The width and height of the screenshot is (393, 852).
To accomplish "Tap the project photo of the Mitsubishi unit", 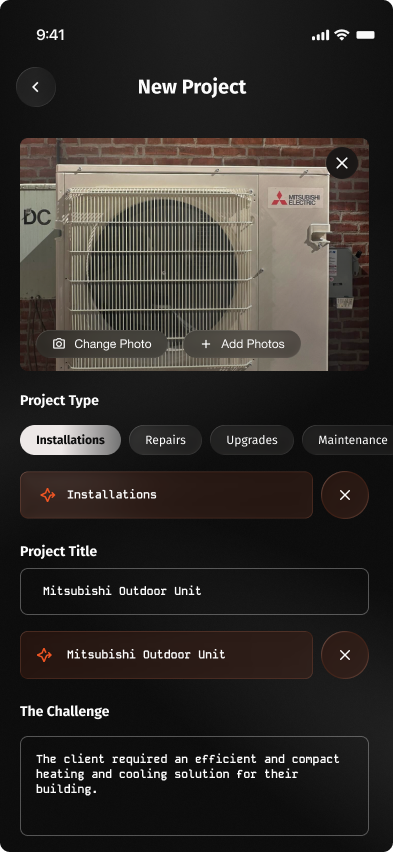I will click(x=194, y=254).
